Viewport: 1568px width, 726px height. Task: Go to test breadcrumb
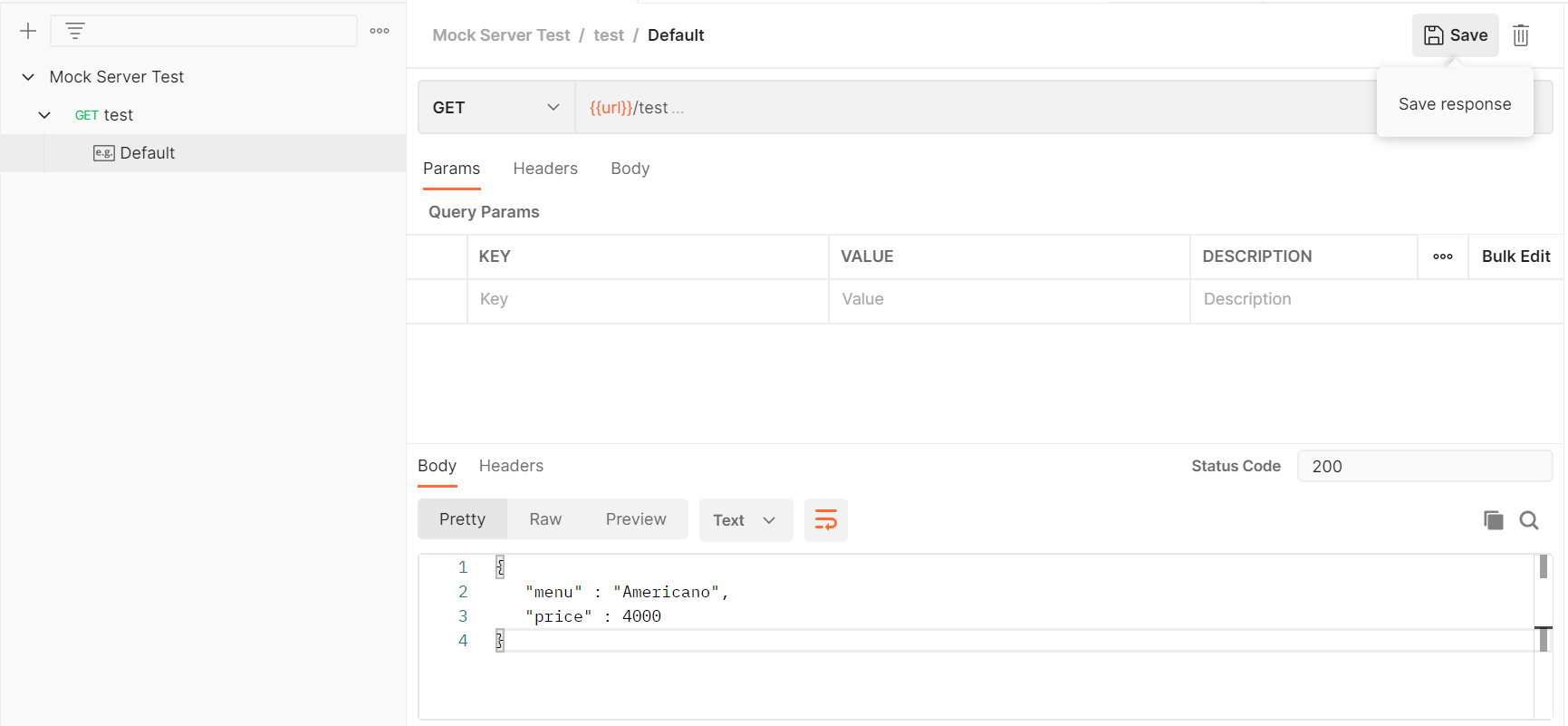pos(609,35)
